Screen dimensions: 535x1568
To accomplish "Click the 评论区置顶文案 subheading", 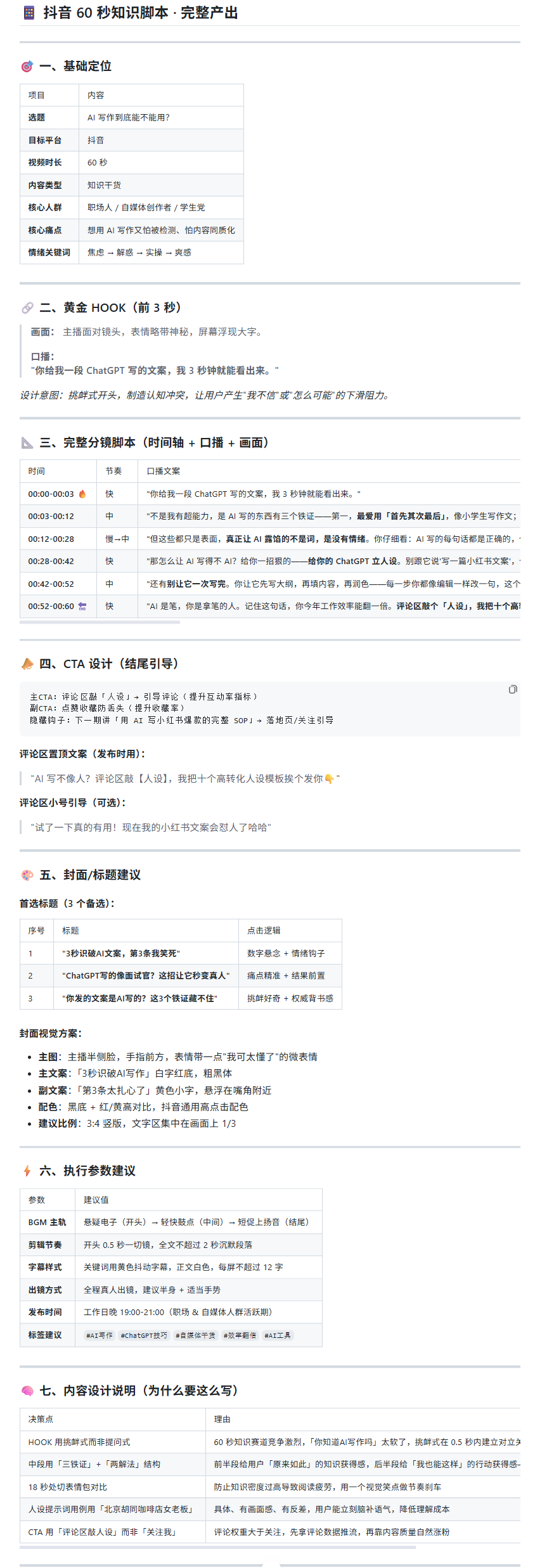I will 82,754.
